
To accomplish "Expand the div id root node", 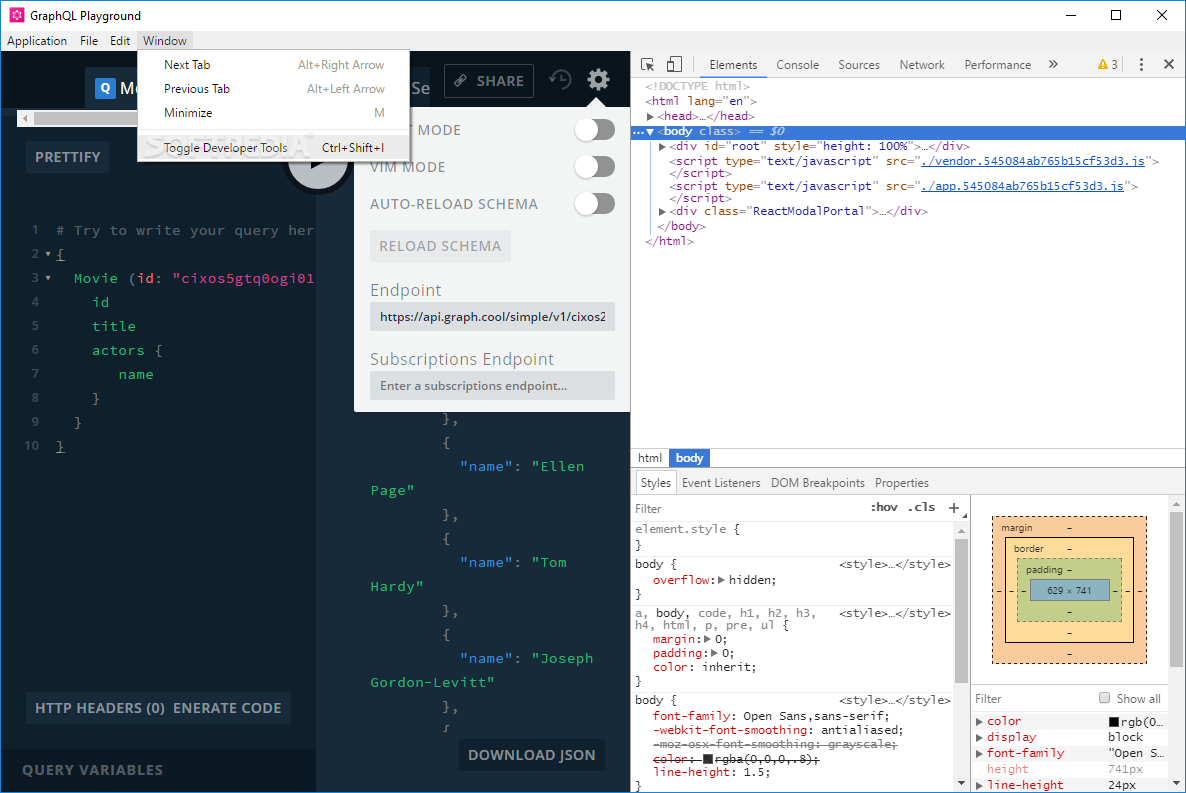I will point(663,147).
